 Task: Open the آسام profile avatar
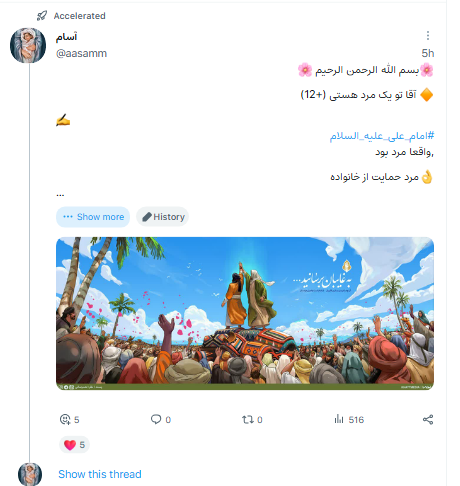coord(28,45)
